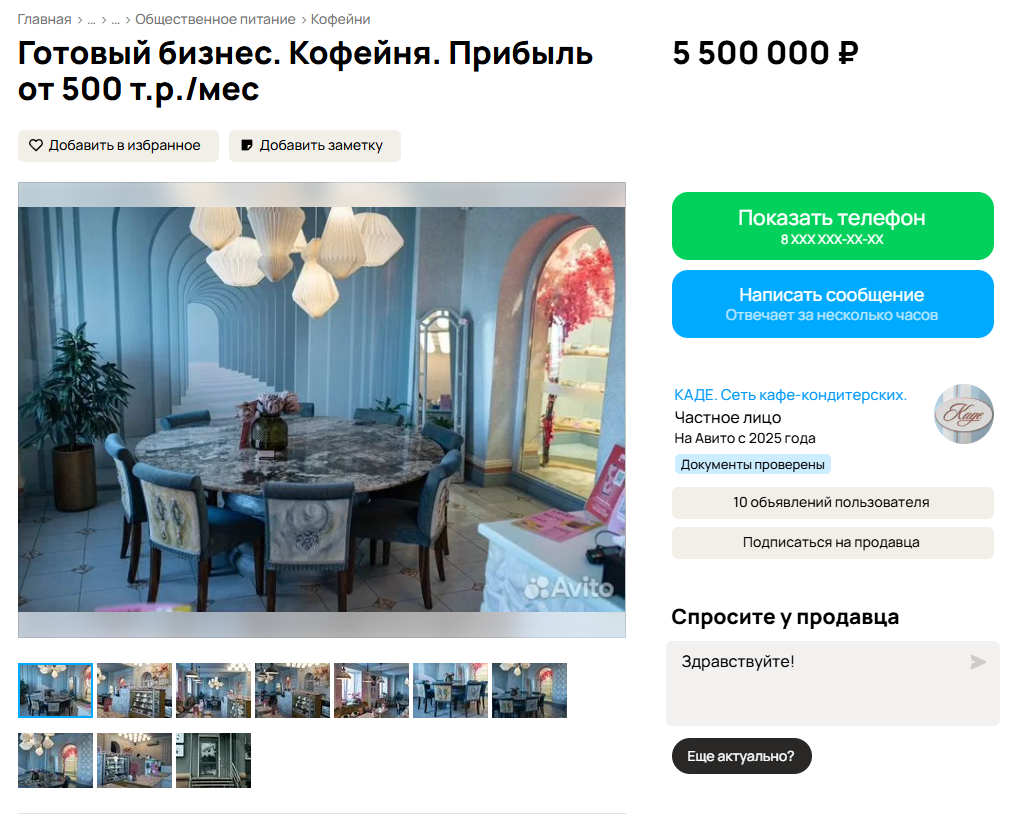Expand the second collapsed breadcrumb ellipsis
This screenshot has height=830, width=1022.
[x=115, y=20]
